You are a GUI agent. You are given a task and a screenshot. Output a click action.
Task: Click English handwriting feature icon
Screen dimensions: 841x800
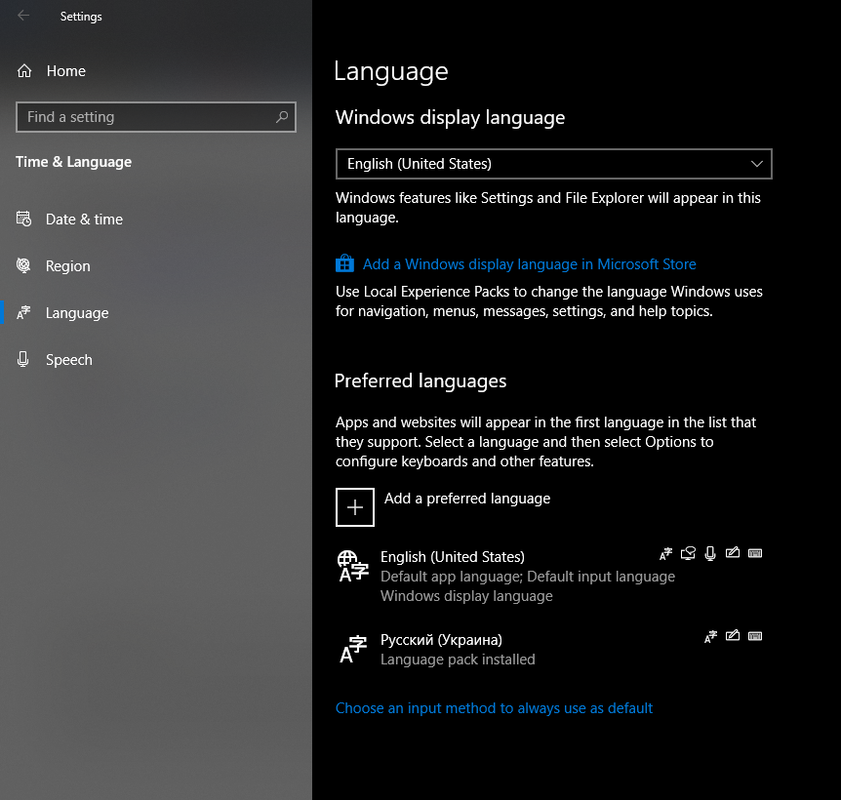coord(733,553)
